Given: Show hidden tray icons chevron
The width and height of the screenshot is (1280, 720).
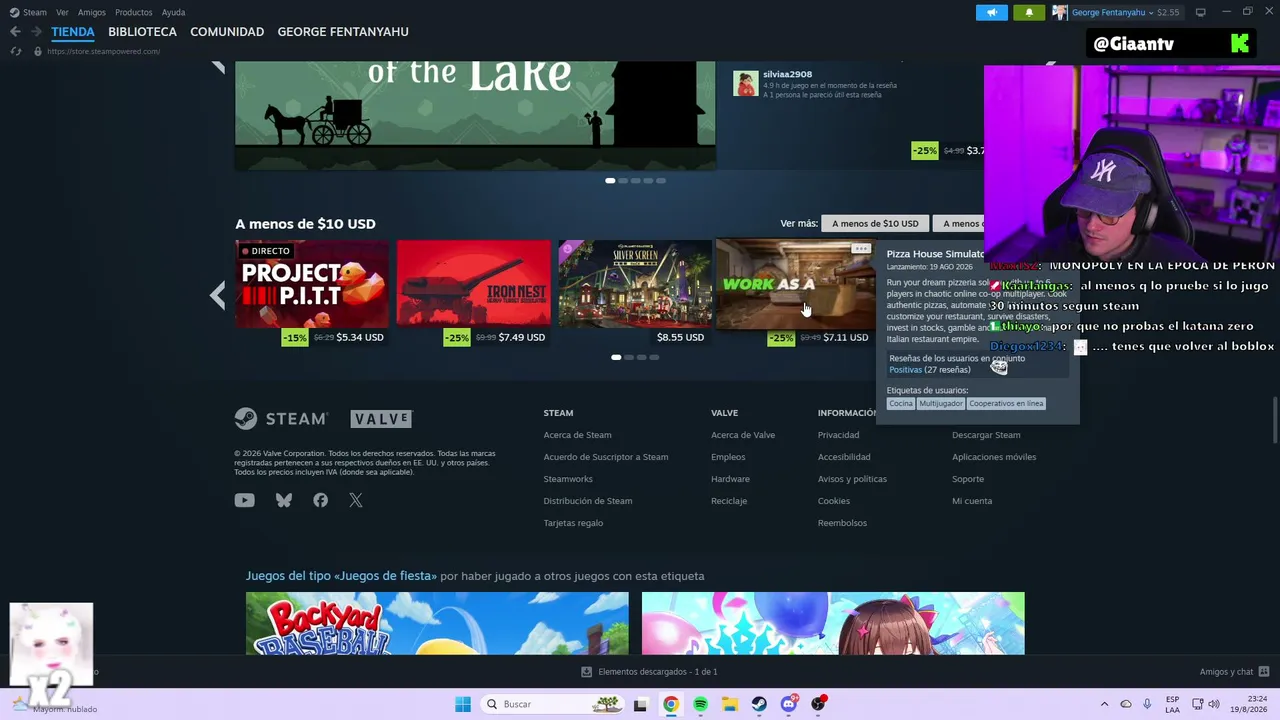Looking at the screenshot, I should click(1104, 704).
